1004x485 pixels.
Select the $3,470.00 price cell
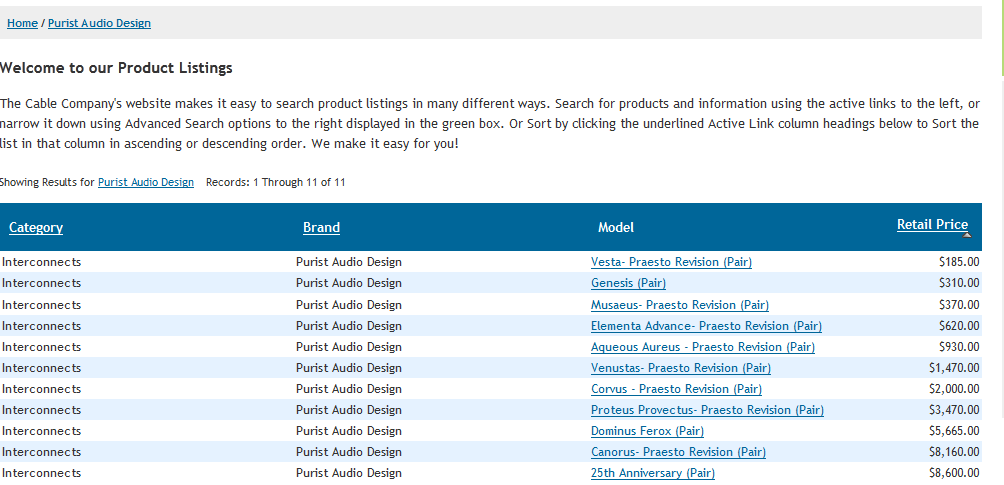point(954,410)
